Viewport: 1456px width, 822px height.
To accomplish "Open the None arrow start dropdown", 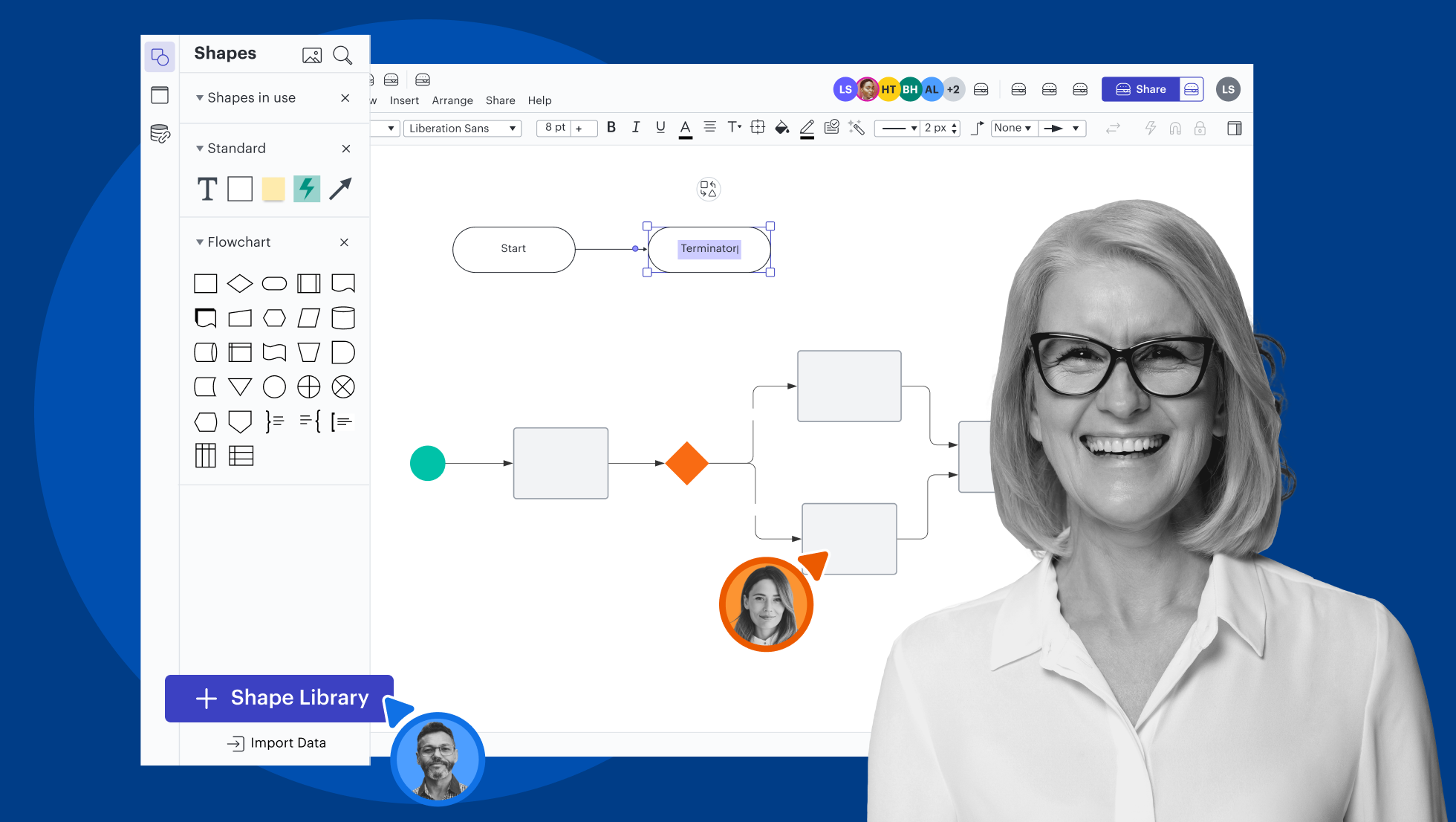I will coord(1013,128).
